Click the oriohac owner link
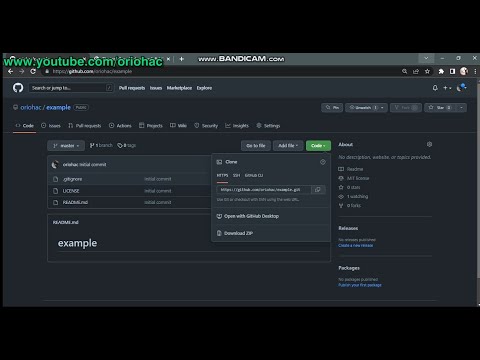The width and height of the screenshot is (480, 360). pyautogui.click(x=31, y=107)
